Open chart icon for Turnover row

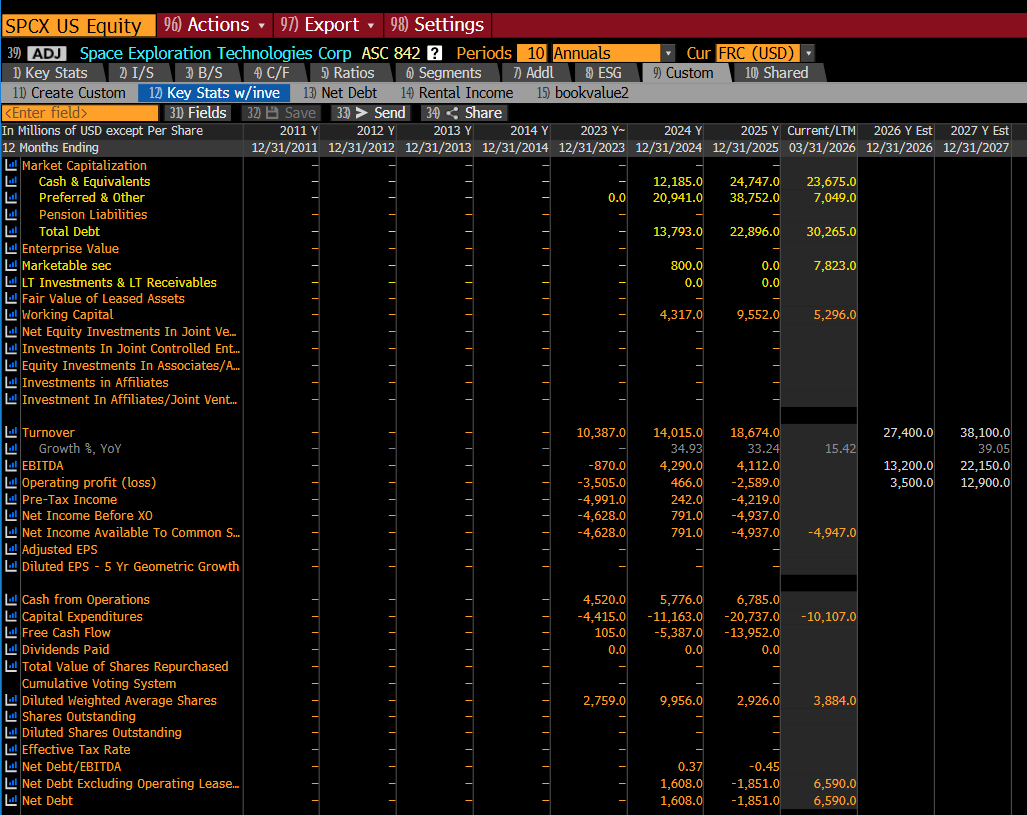(11, 432)
